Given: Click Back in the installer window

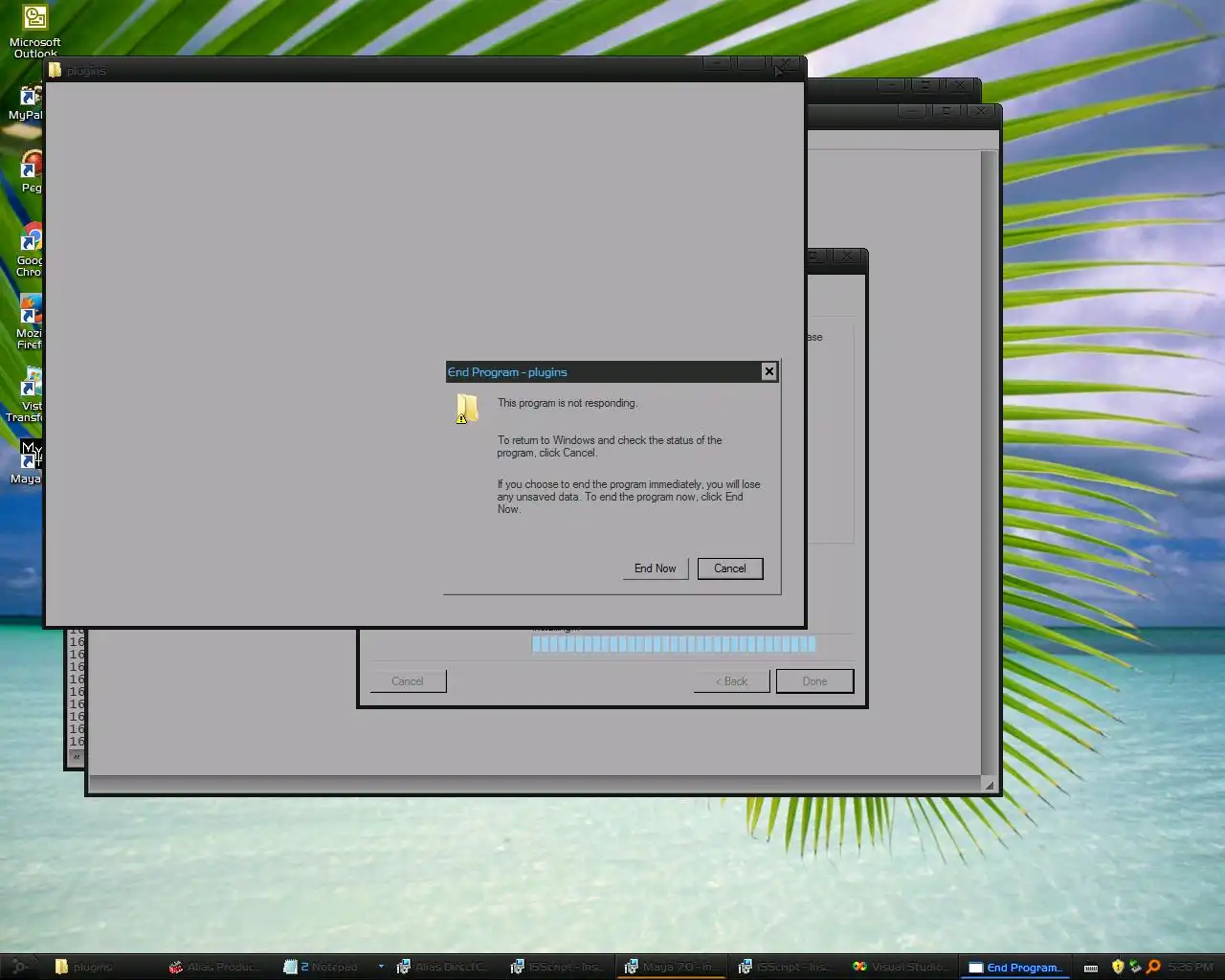Looking at the screenshot, I should (731, 681).
